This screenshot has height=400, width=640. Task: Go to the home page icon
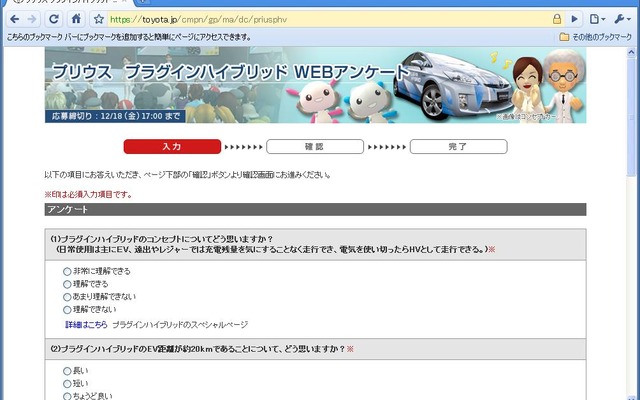[76, 19]
